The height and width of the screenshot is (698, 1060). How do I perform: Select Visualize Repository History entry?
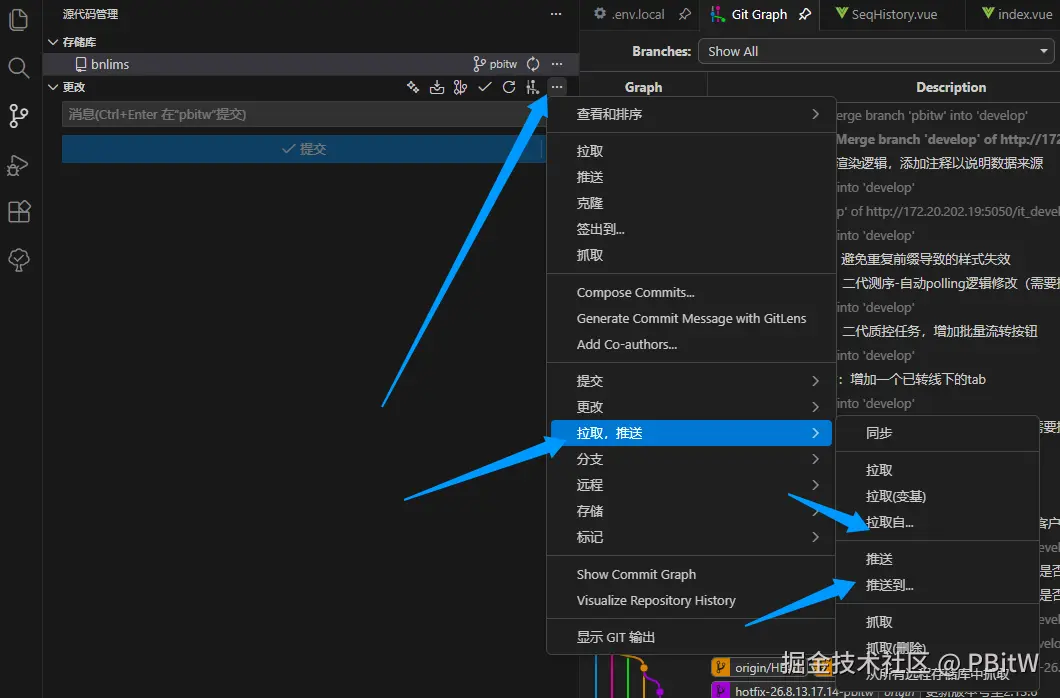click(692, 601)
